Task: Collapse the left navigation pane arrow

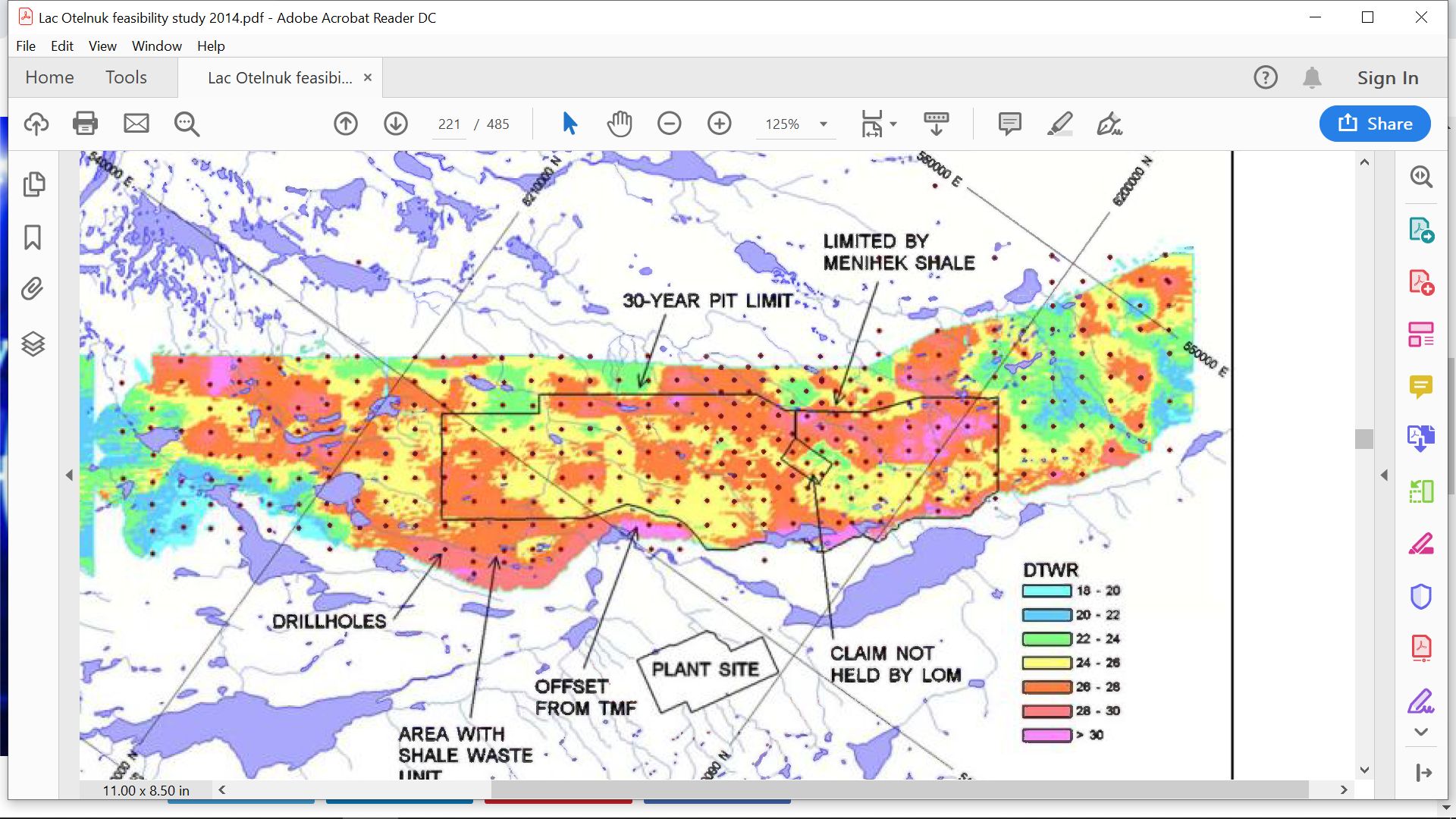Action: 69,475
